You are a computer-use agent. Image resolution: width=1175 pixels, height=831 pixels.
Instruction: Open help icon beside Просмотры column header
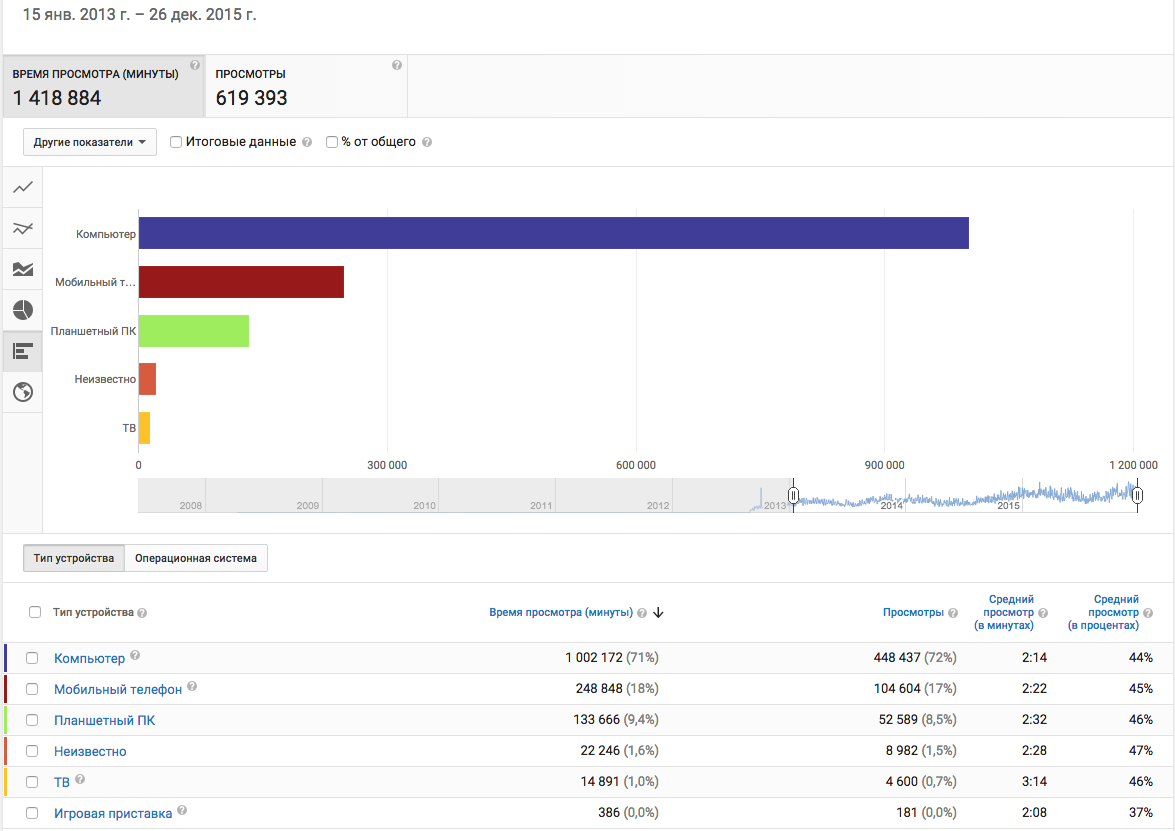point(953,613)
